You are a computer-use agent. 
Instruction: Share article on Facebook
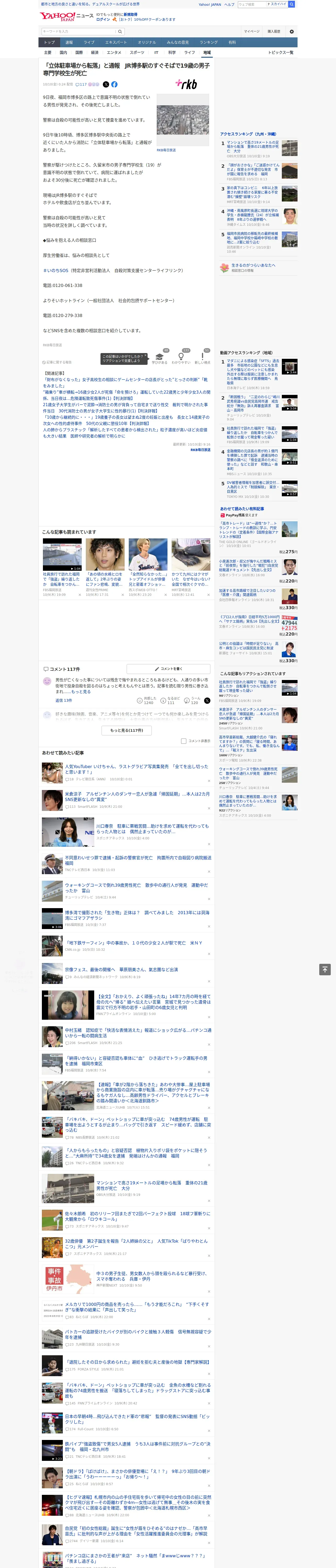tap(114, 85)
